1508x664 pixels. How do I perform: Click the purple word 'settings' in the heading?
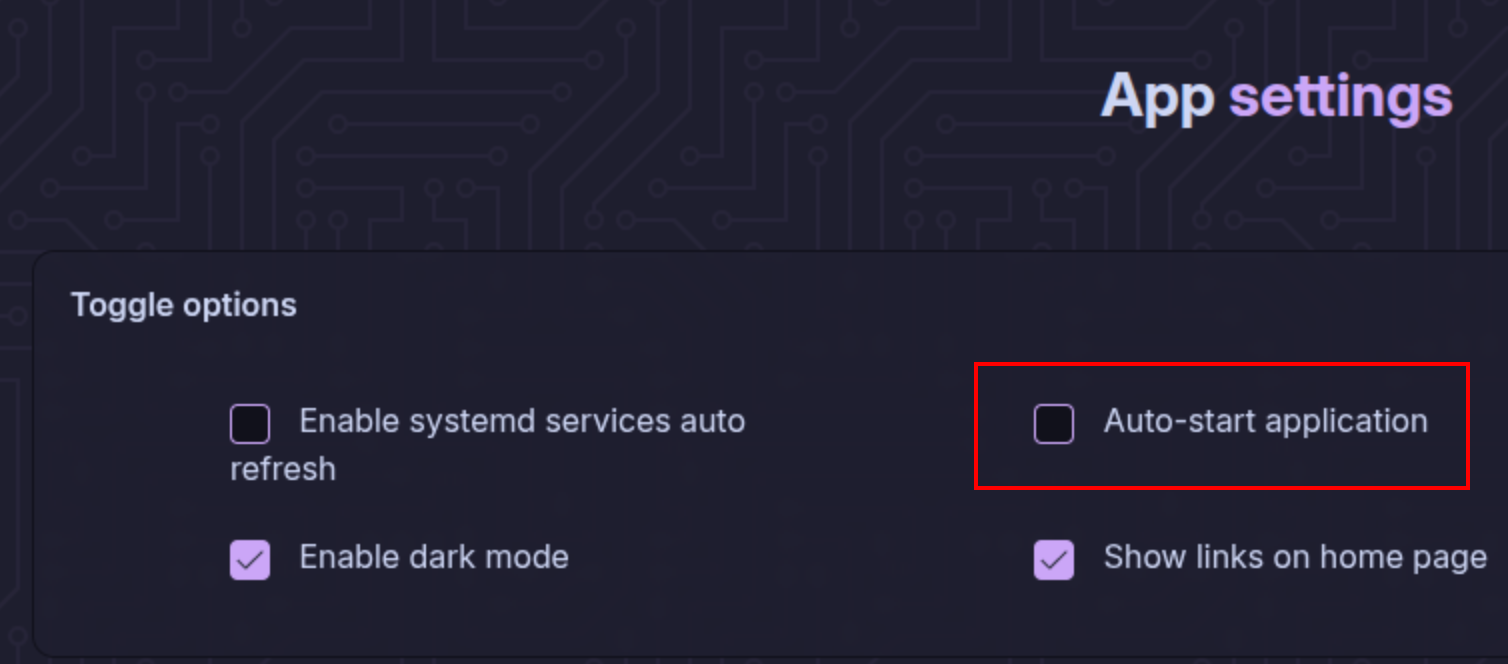pos(1340,97)
